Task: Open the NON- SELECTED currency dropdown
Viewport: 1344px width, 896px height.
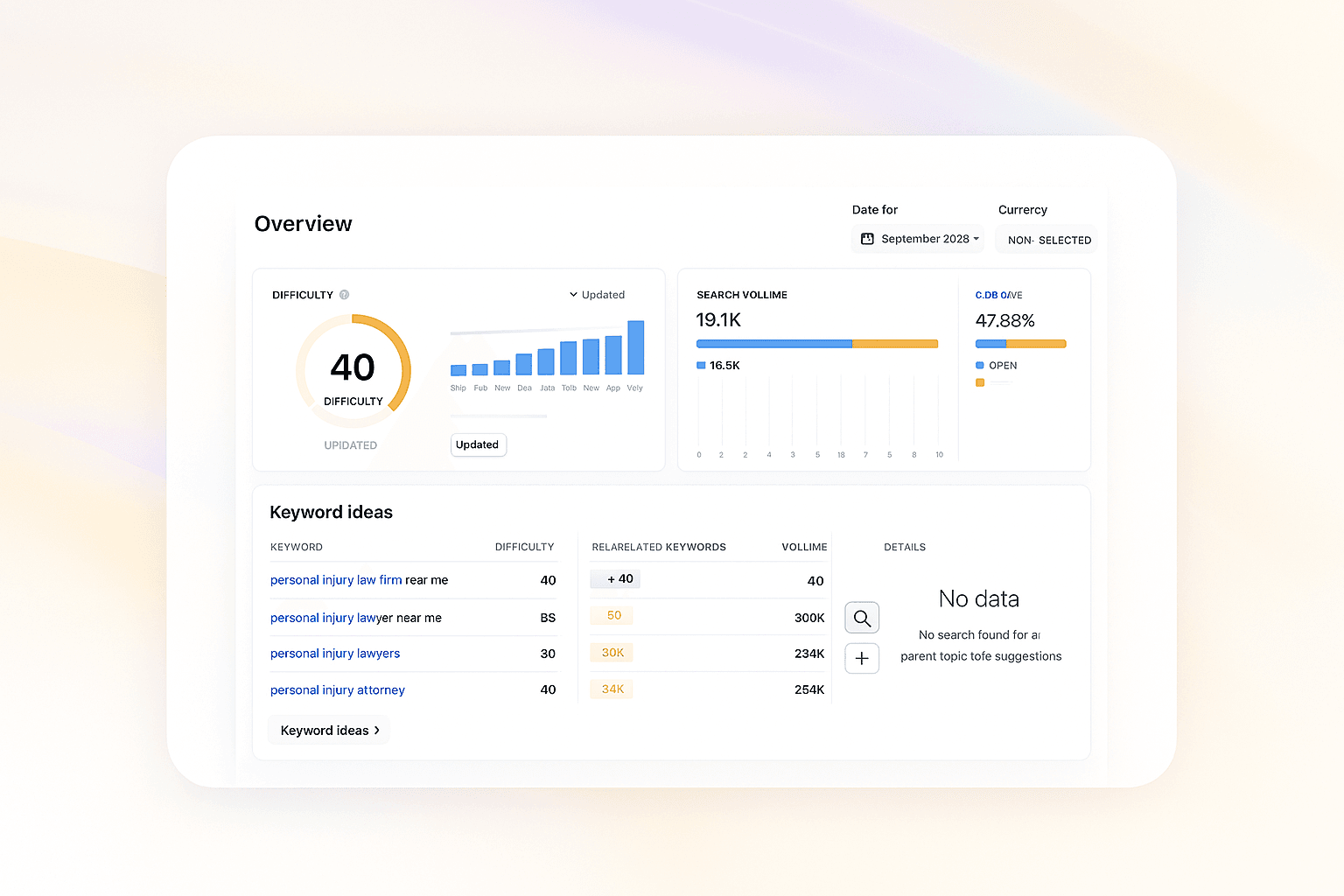Action: [1046, 240]
